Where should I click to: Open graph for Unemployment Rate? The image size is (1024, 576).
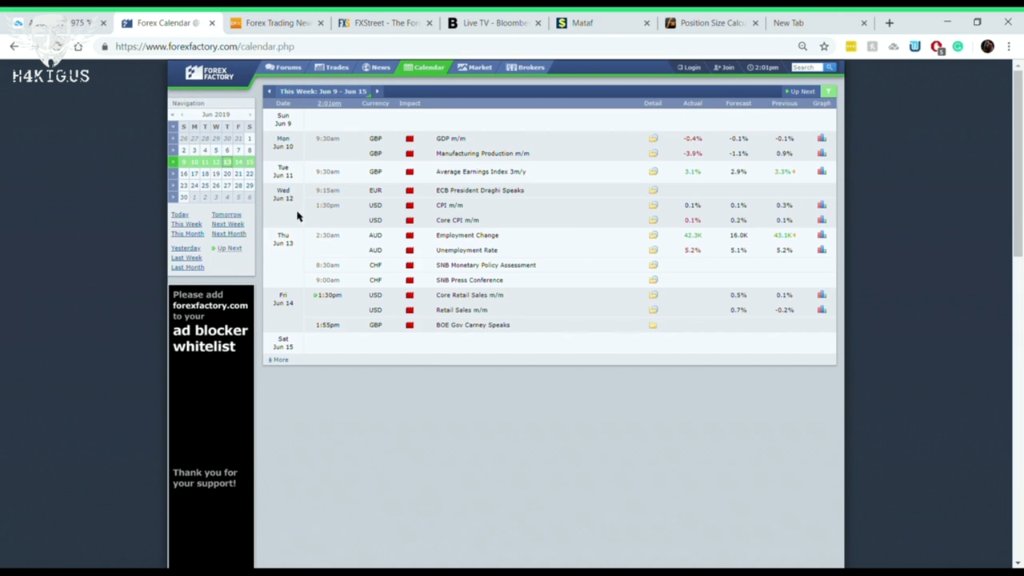coord(822,250)
